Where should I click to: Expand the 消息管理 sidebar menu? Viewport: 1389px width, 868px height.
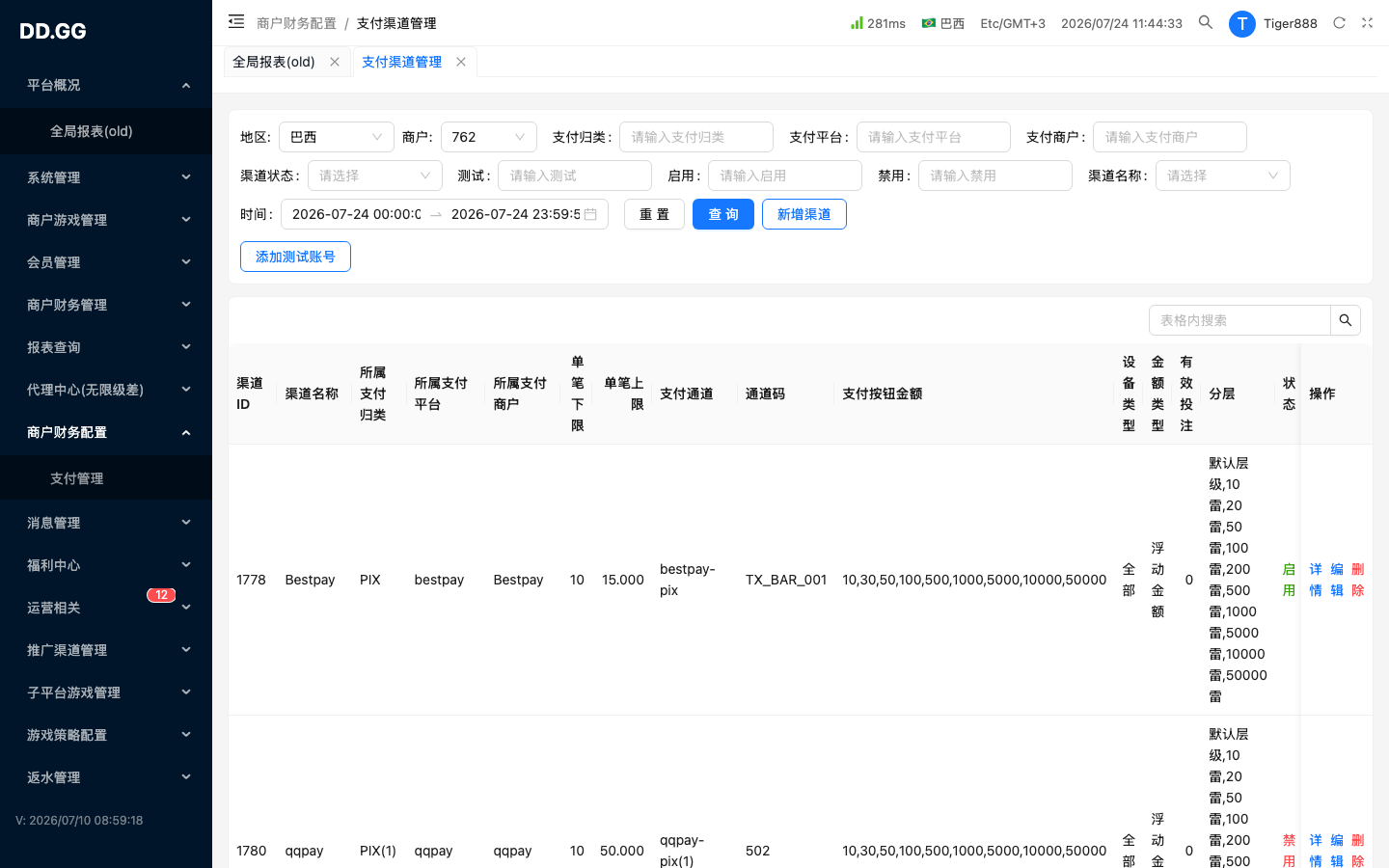(x=106, y=523)
